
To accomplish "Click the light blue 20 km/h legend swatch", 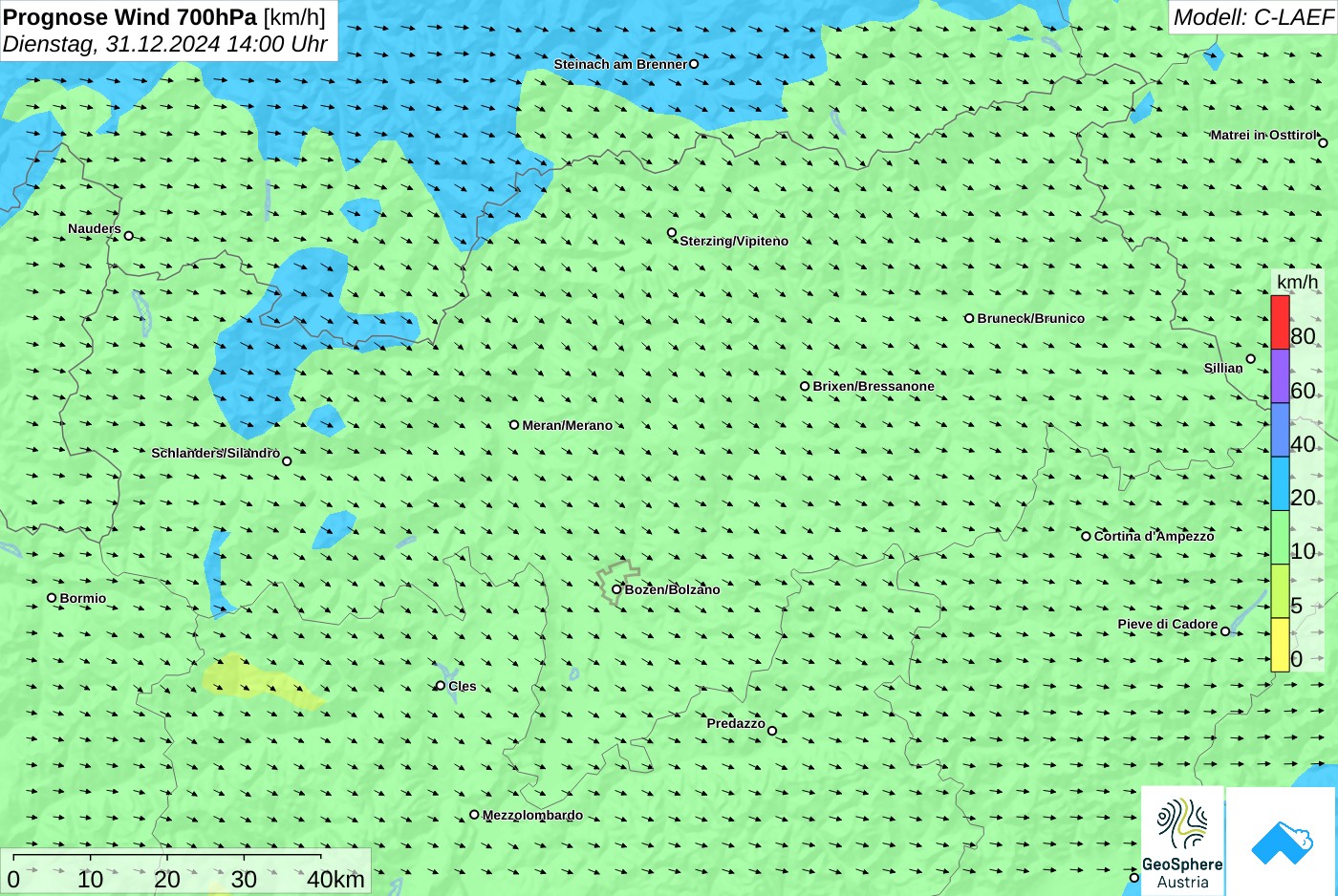I will pos(1280,484).
